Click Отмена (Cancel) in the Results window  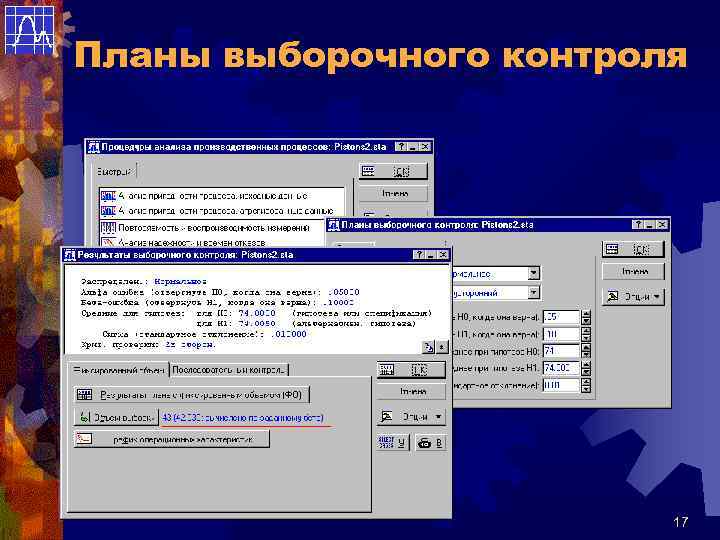click(x=411, y=392)
